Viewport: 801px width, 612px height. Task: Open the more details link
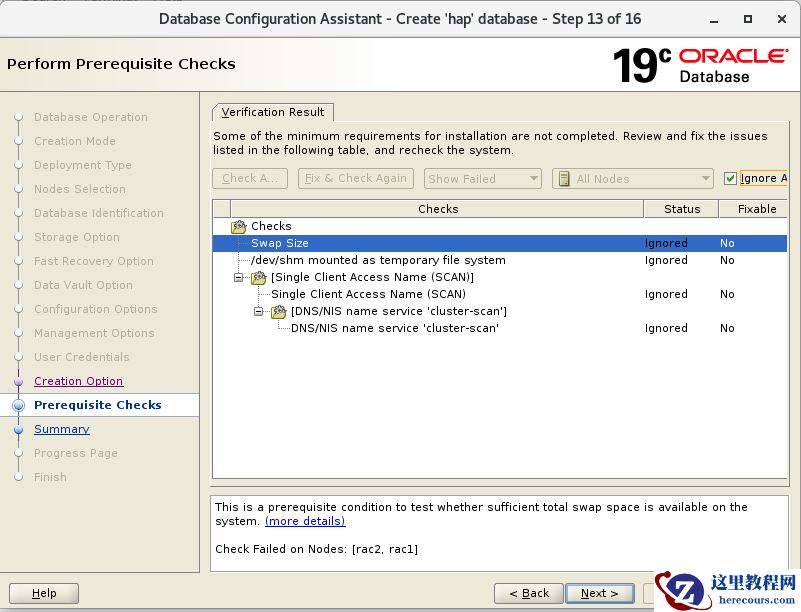(x=305, y=521)
